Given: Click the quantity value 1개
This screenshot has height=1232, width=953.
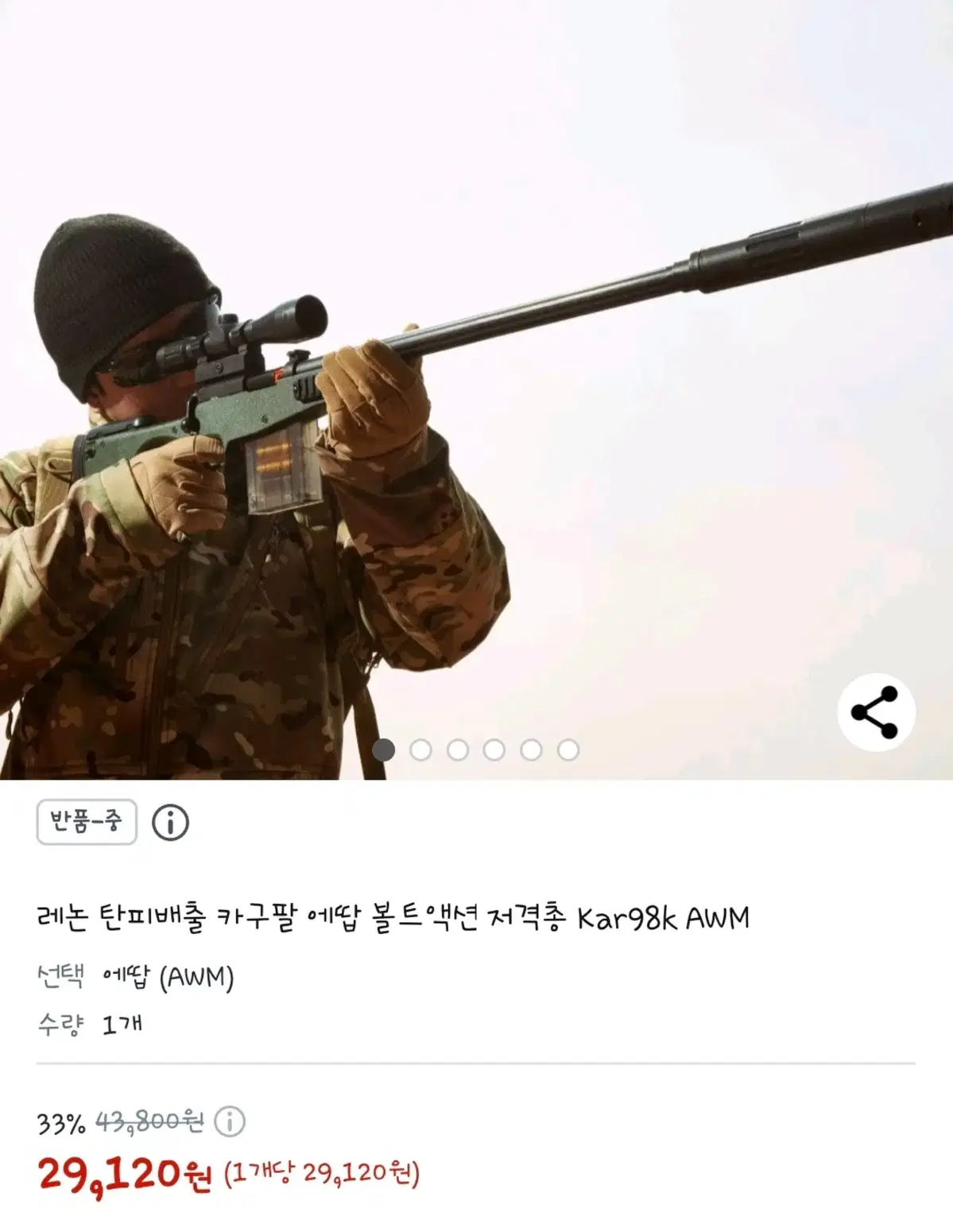Looking at the screenshot, I should [122, 1024].
